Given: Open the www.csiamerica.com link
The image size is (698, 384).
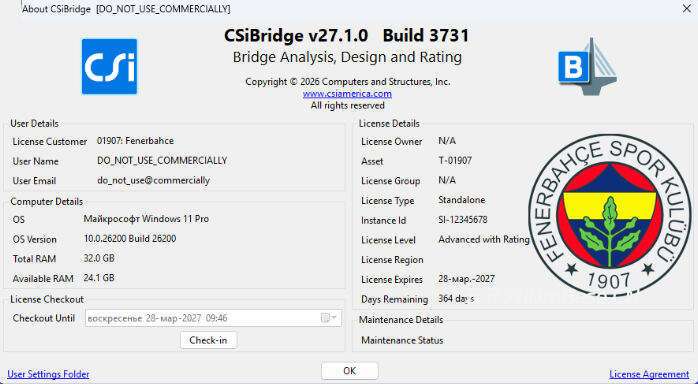Looking at the screenshot, I should (x=347, y=94).
